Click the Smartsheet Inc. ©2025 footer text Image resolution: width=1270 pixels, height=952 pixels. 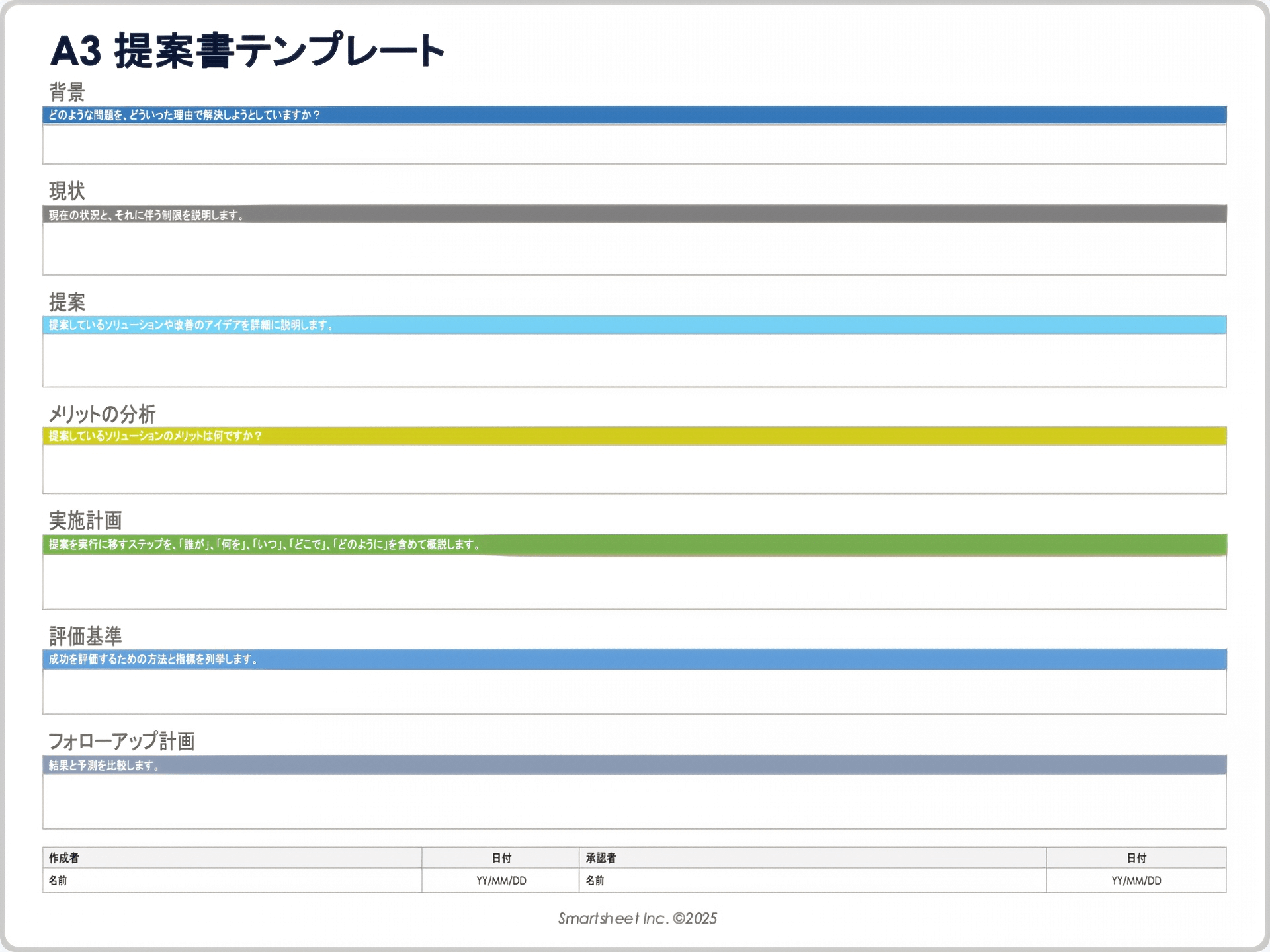(x=637, y=918)
